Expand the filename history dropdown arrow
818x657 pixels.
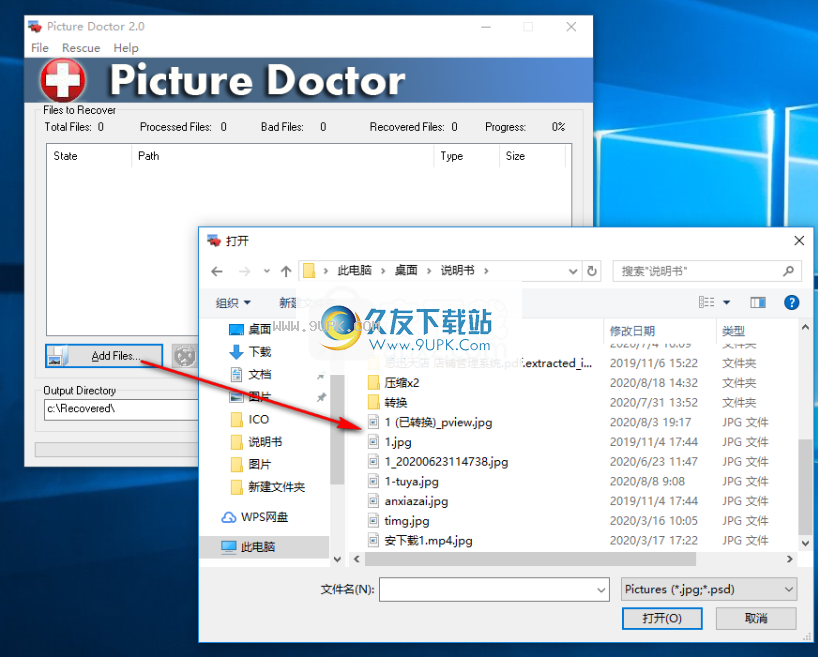click(x=602, y=590)
